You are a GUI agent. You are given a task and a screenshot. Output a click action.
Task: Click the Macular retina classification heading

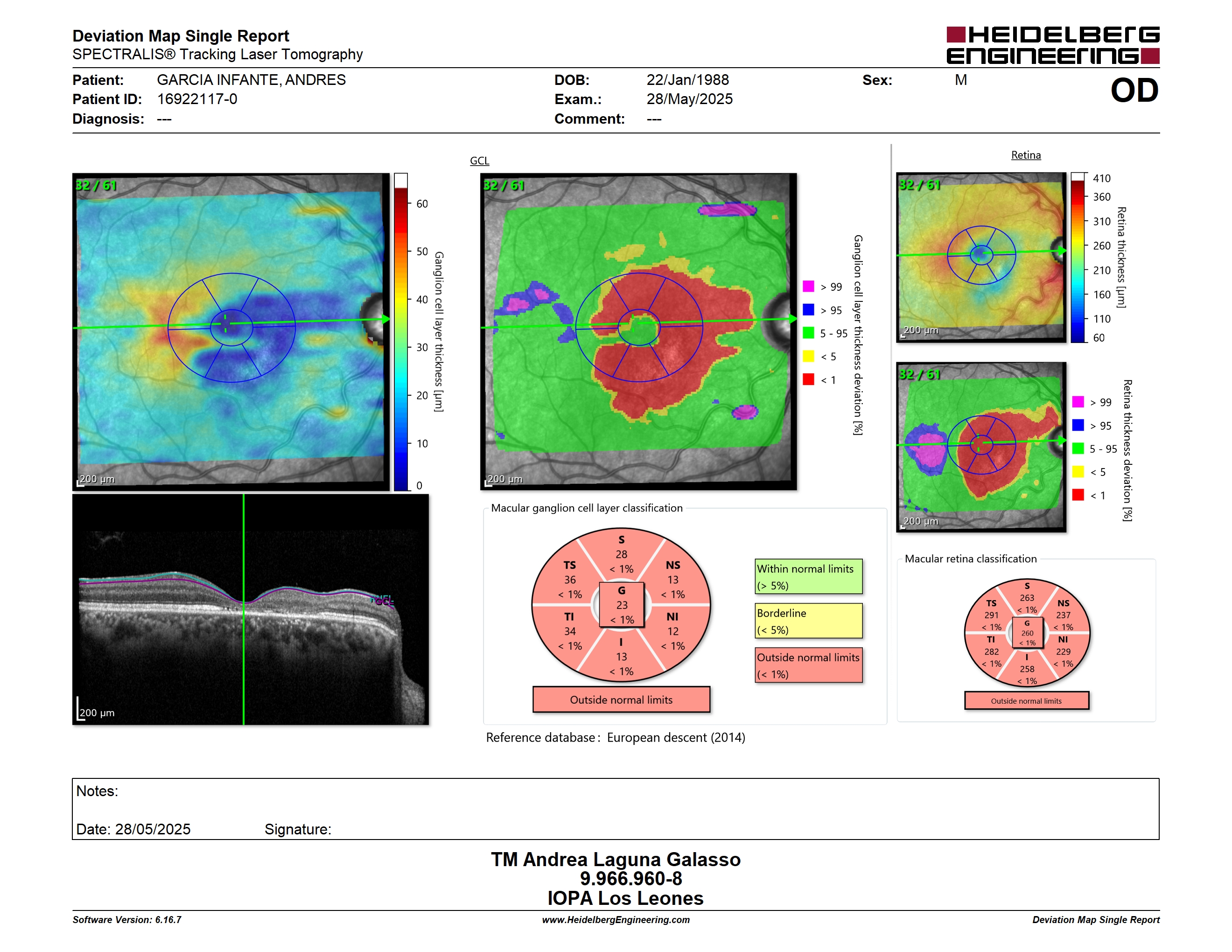pos(970,559)
